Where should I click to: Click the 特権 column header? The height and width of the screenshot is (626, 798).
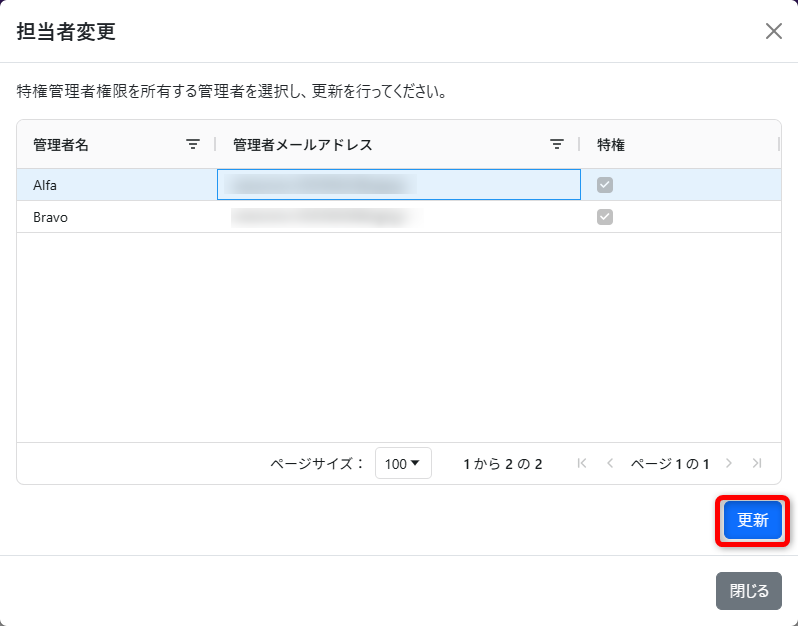point(611,145)
